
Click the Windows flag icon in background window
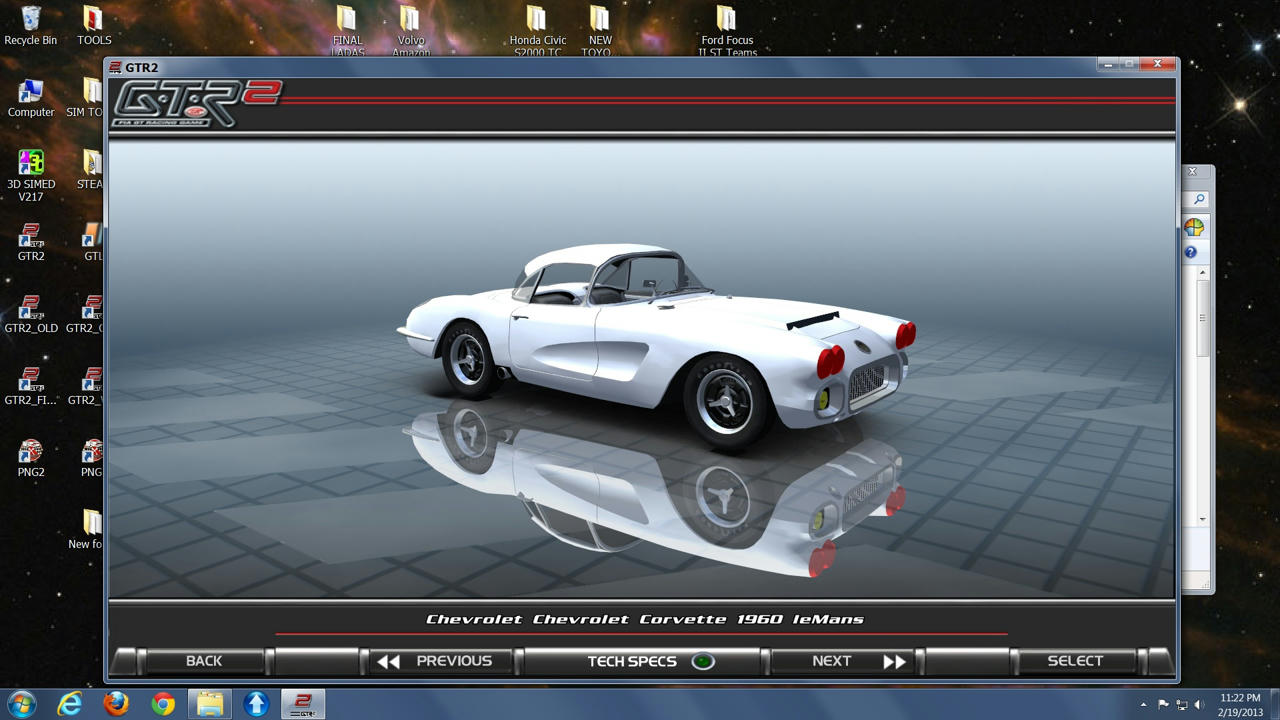coord(1194,227)
